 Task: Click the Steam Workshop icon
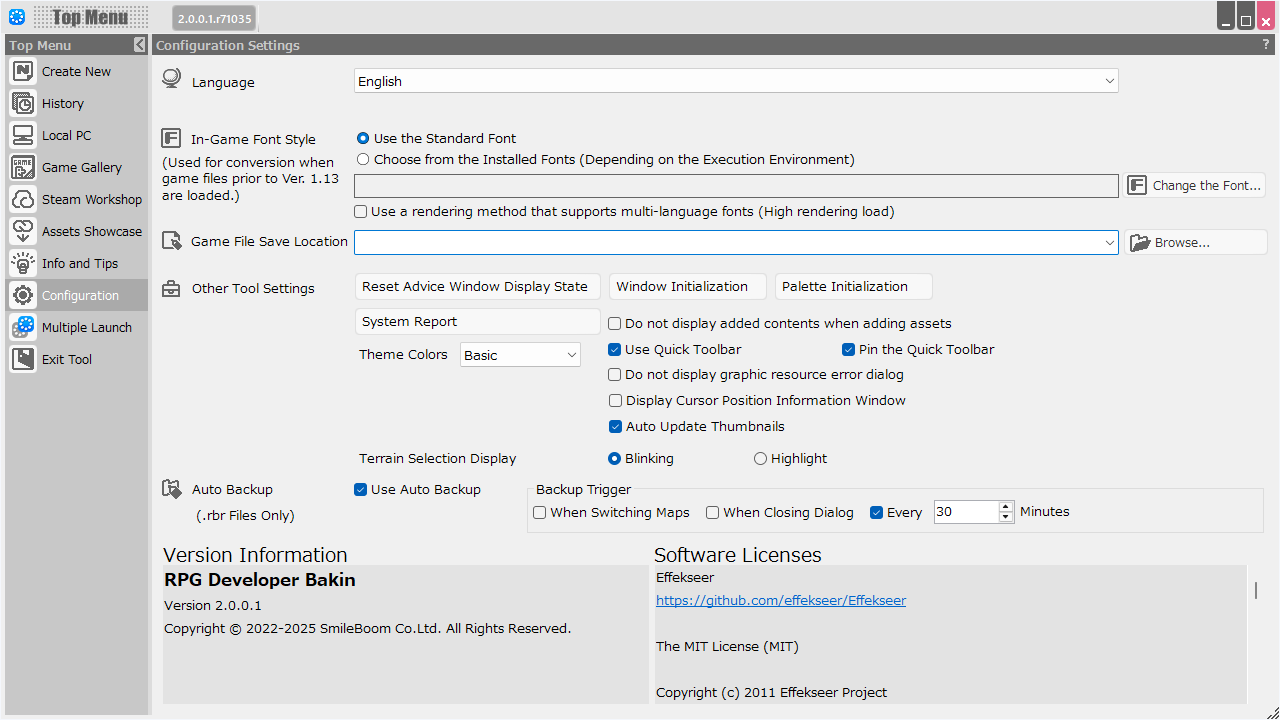pos(23,200)
